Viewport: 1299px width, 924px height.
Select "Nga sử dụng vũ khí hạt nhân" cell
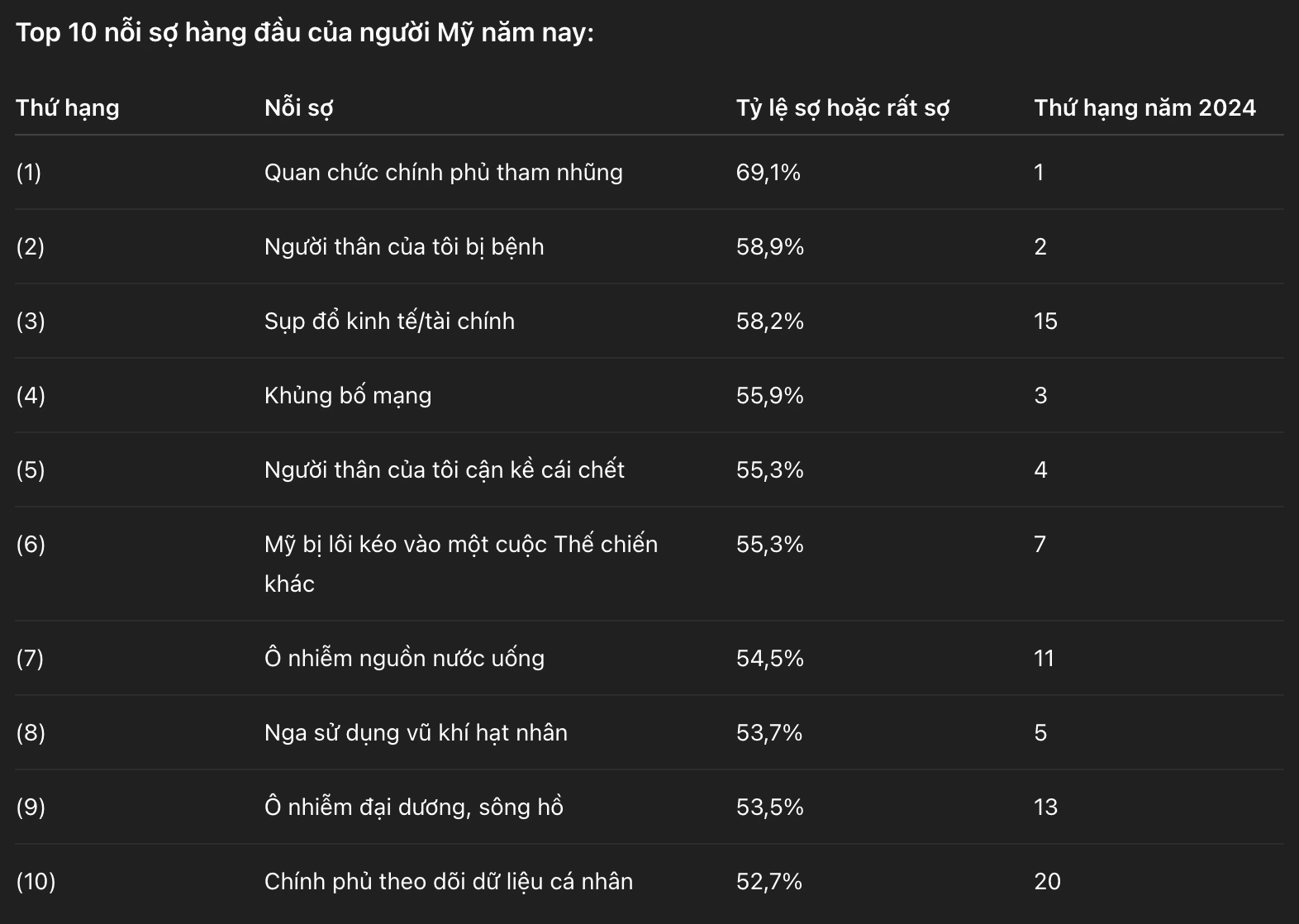416,732
